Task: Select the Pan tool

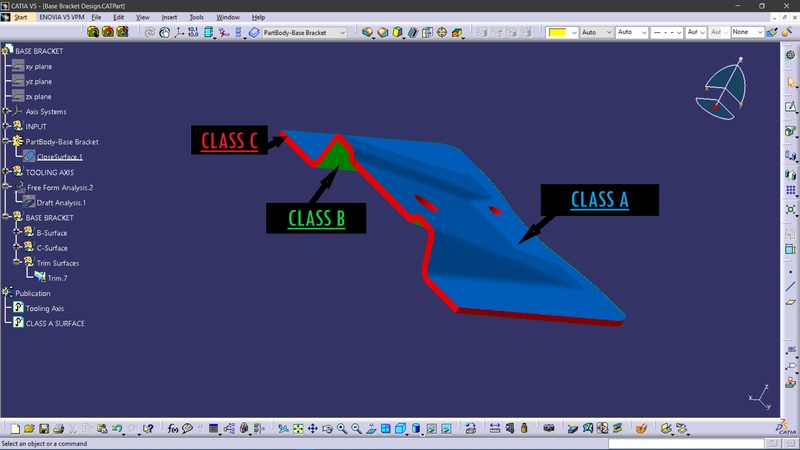Action: pyautogui.click(x=312, y=429)
